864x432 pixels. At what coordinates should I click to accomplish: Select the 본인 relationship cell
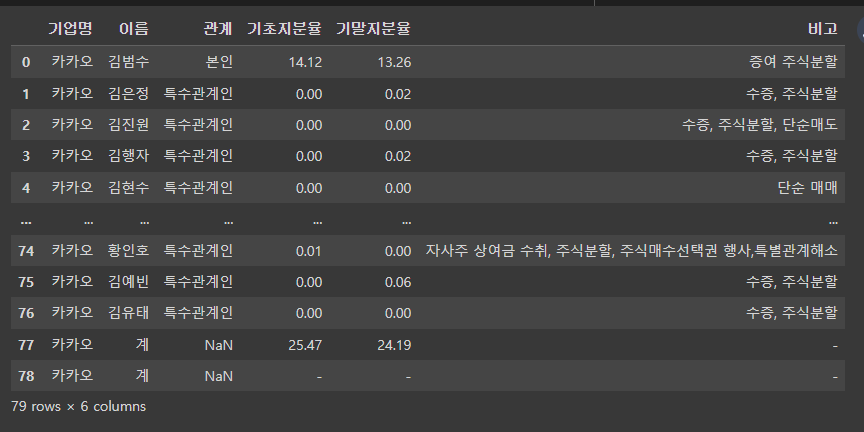(x=219, y=62)
